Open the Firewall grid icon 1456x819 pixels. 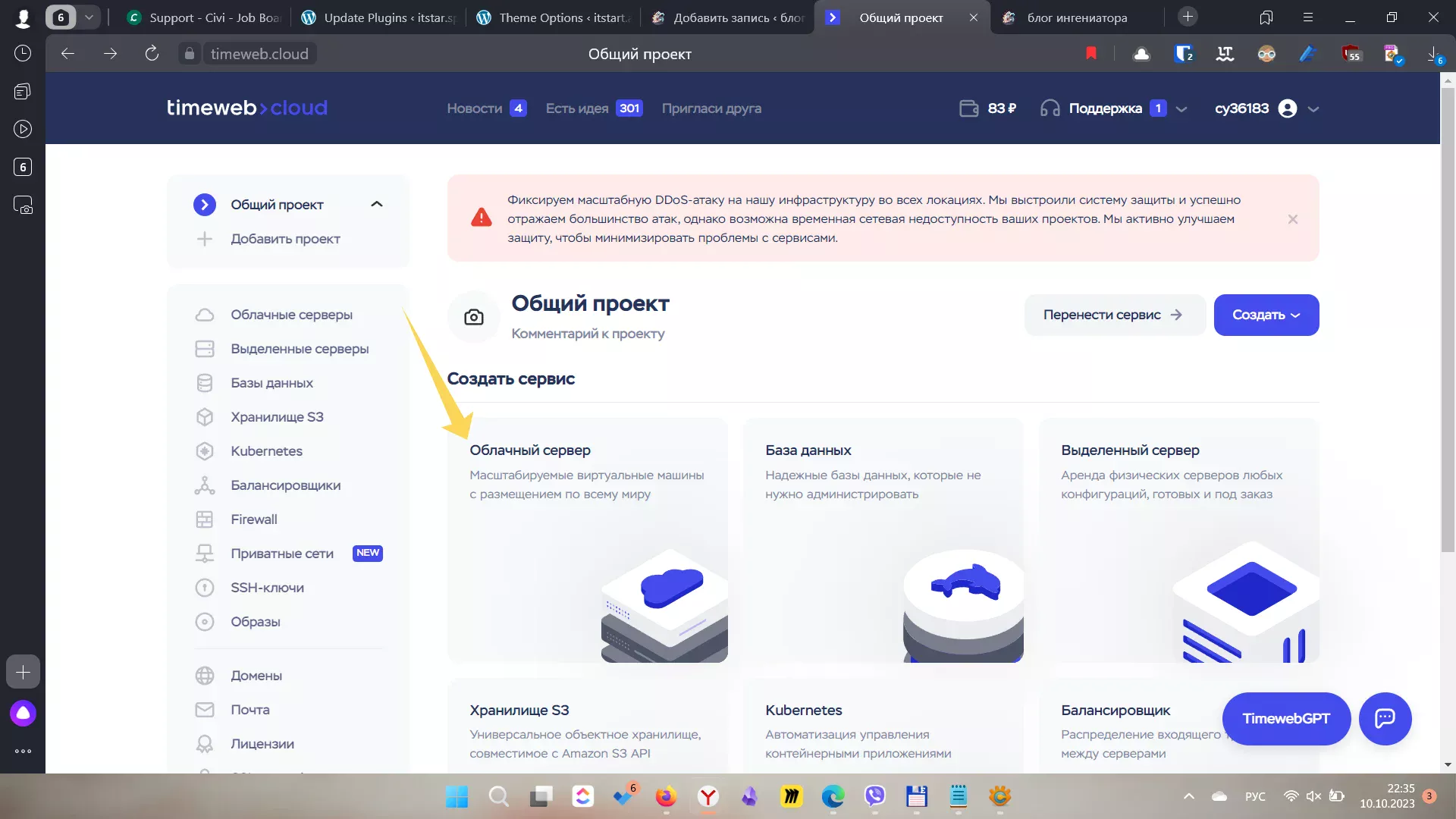tap(205, 519)
